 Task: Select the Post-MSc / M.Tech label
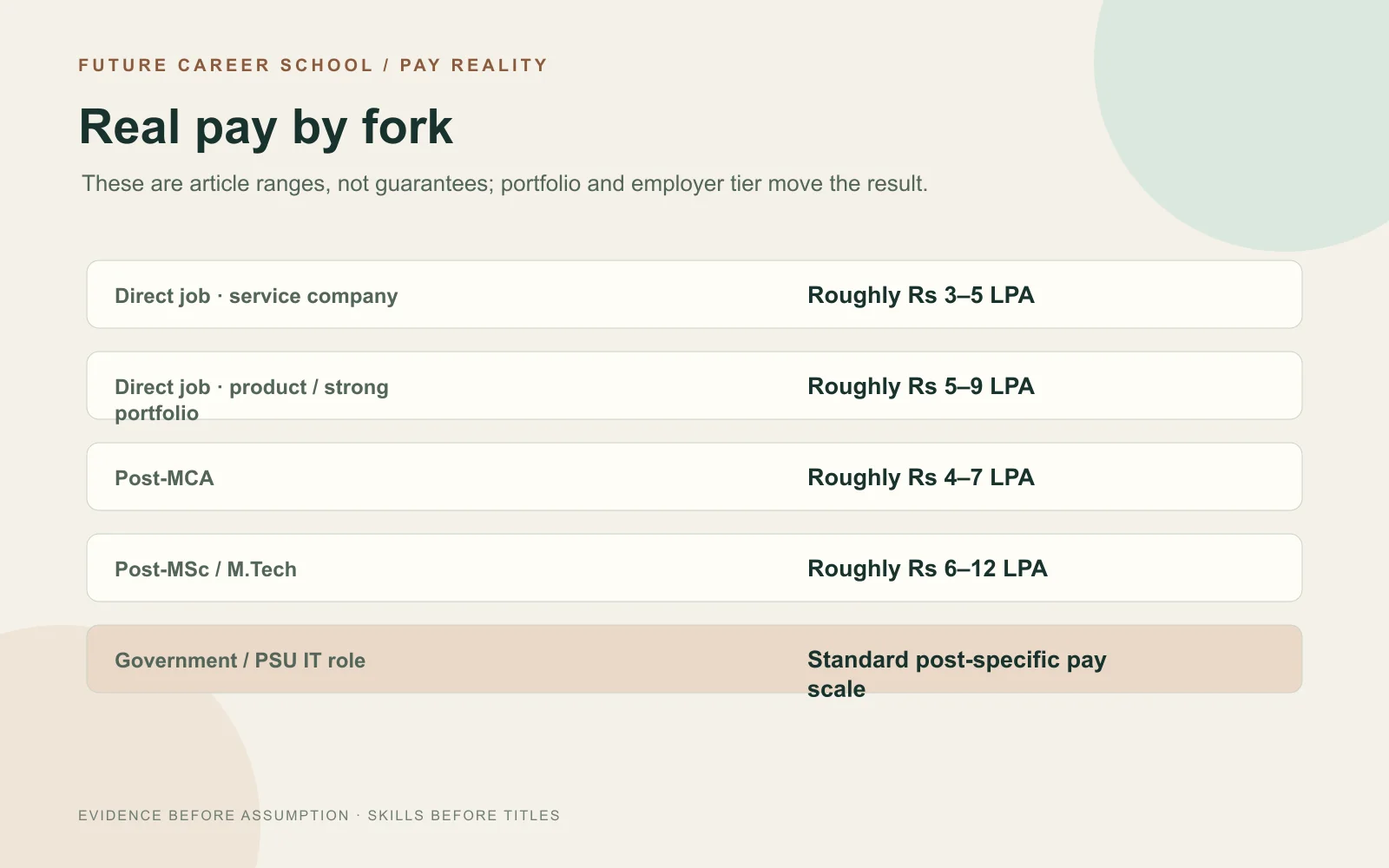click(x=206, y=569)
